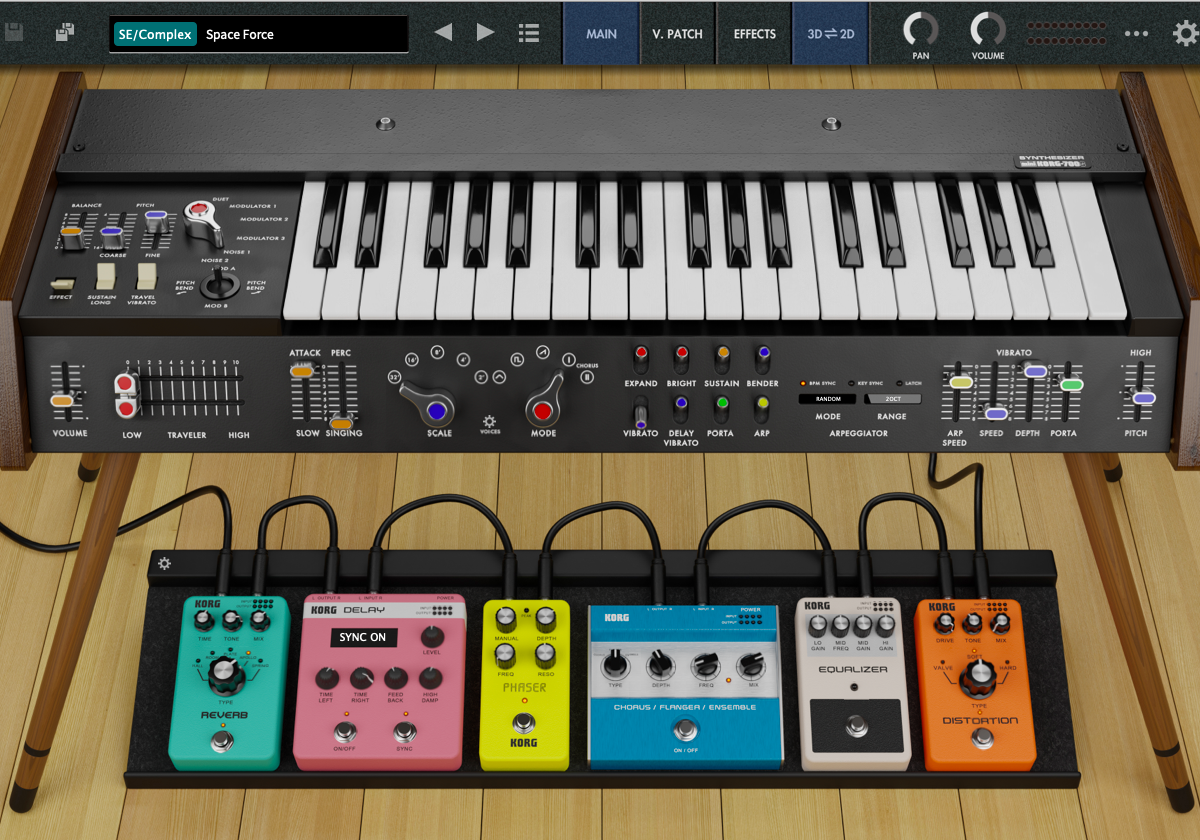Open the pedalboard gear settings

click(164, 564)
